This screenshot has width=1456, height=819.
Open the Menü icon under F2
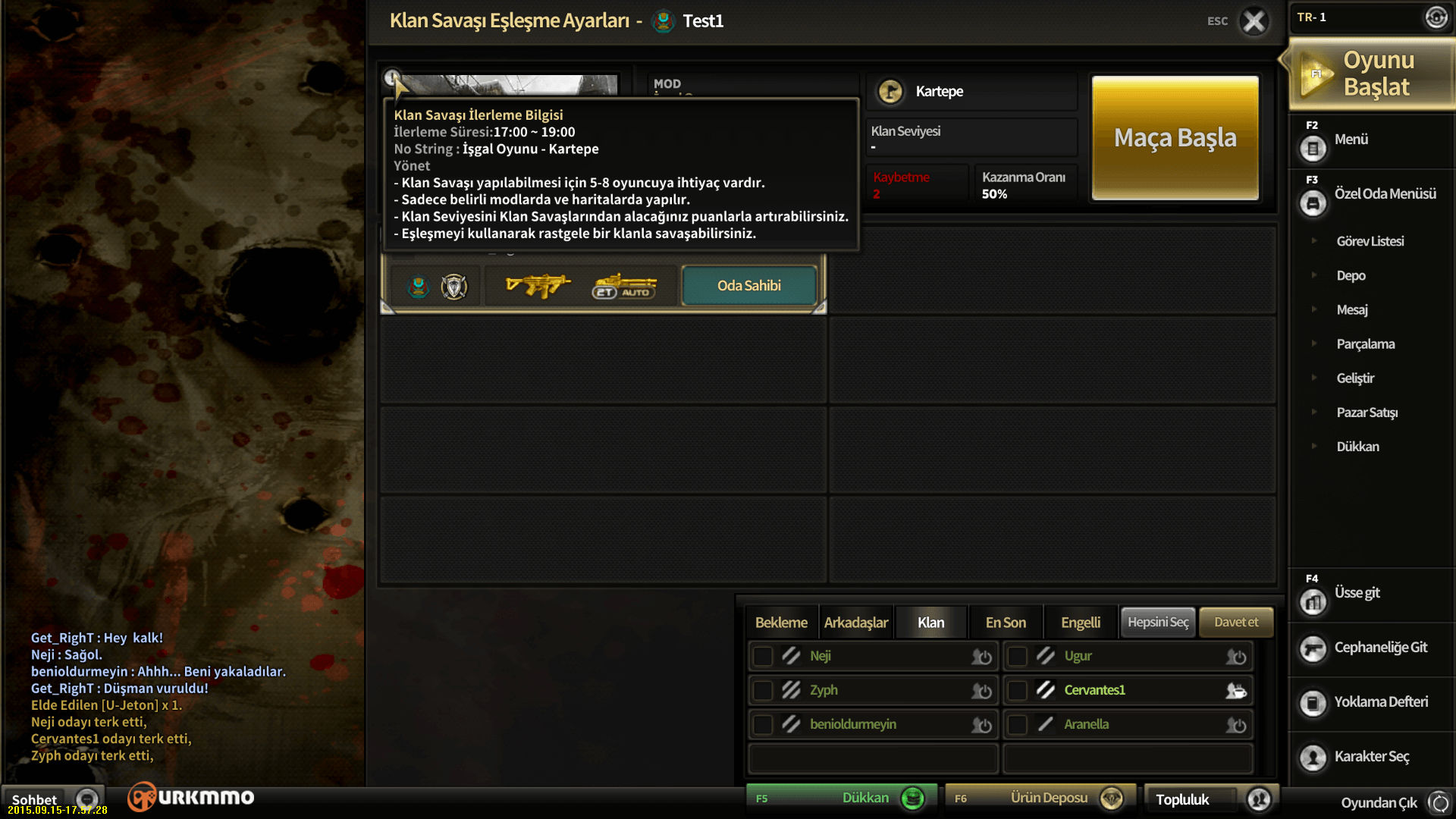click(x=1313, y=148)
